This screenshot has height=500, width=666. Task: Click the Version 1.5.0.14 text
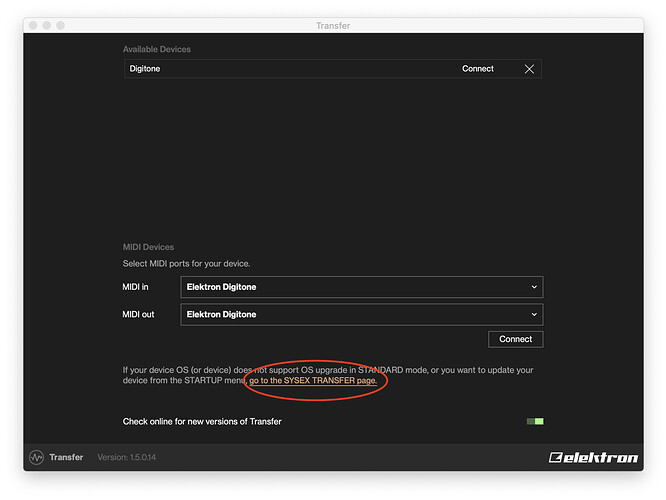126,457
